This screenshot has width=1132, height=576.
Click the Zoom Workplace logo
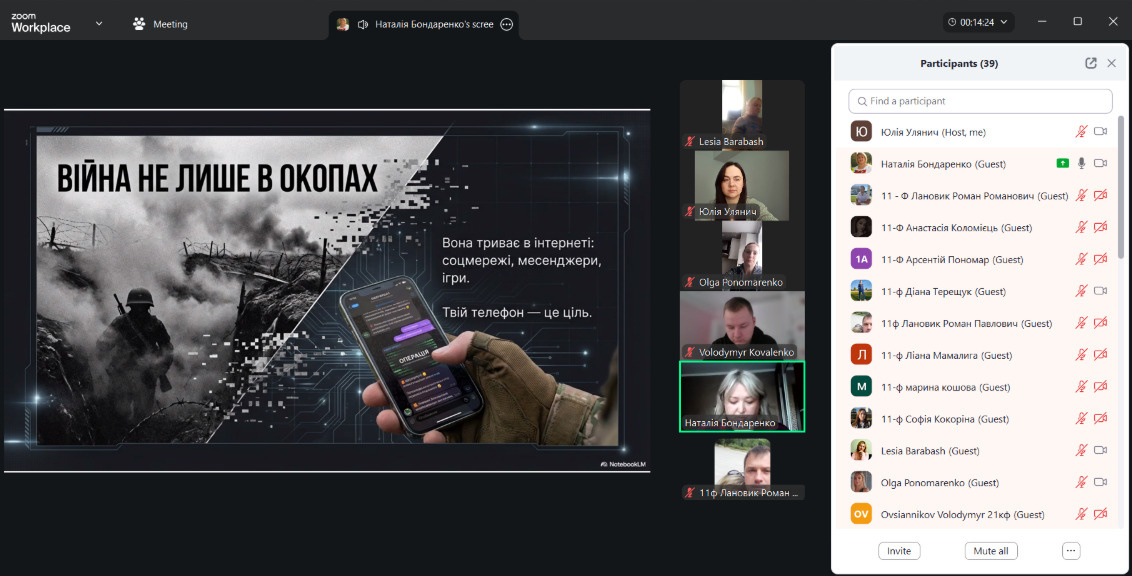click(41, 23)
